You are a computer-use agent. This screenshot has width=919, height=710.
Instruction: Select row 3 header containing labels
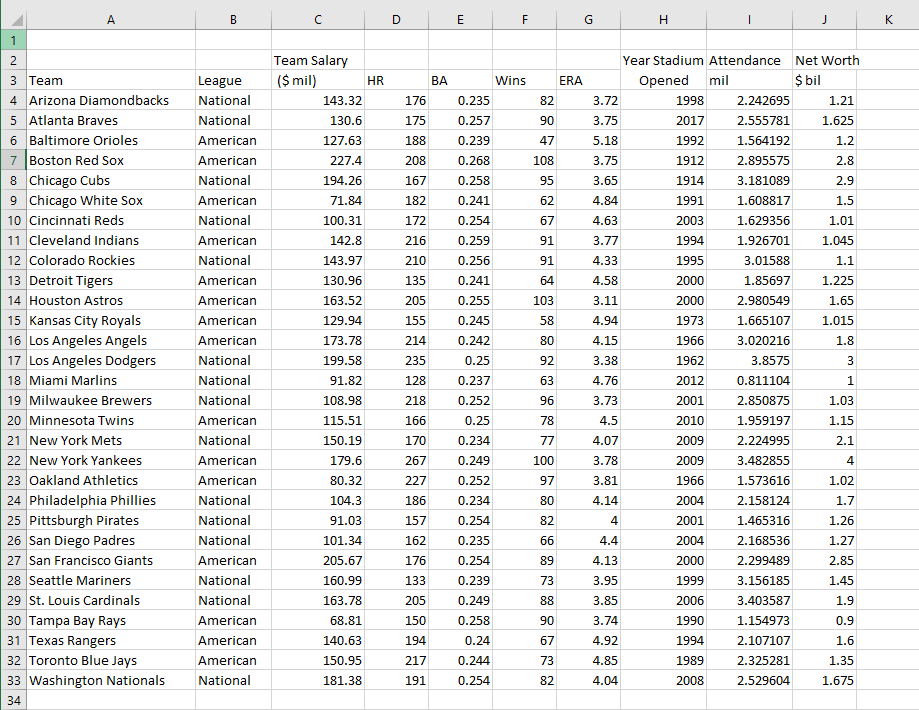11,80
